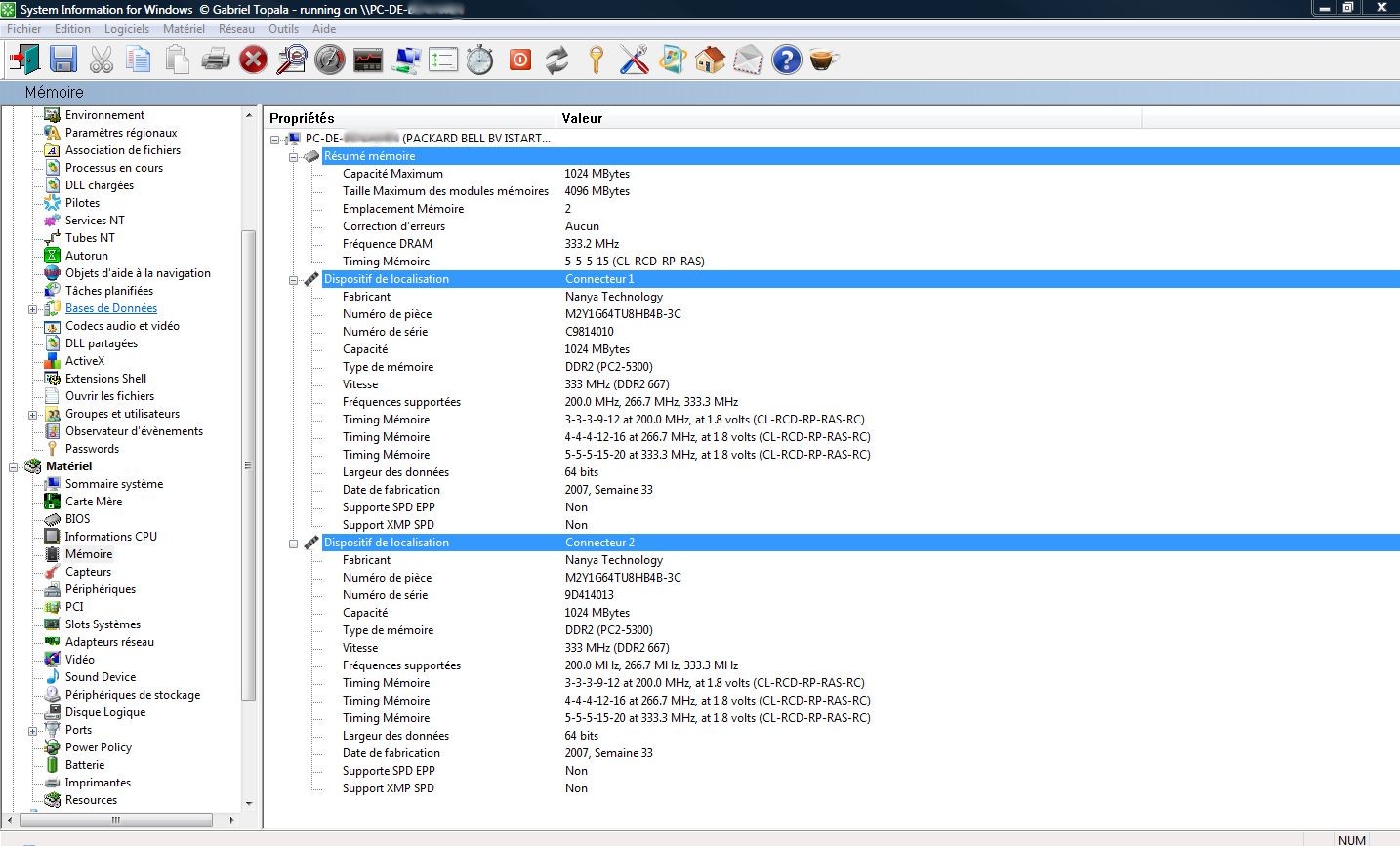Collapse the Connecteur 2 device section
1400x846 pixels.
point(293,544)
